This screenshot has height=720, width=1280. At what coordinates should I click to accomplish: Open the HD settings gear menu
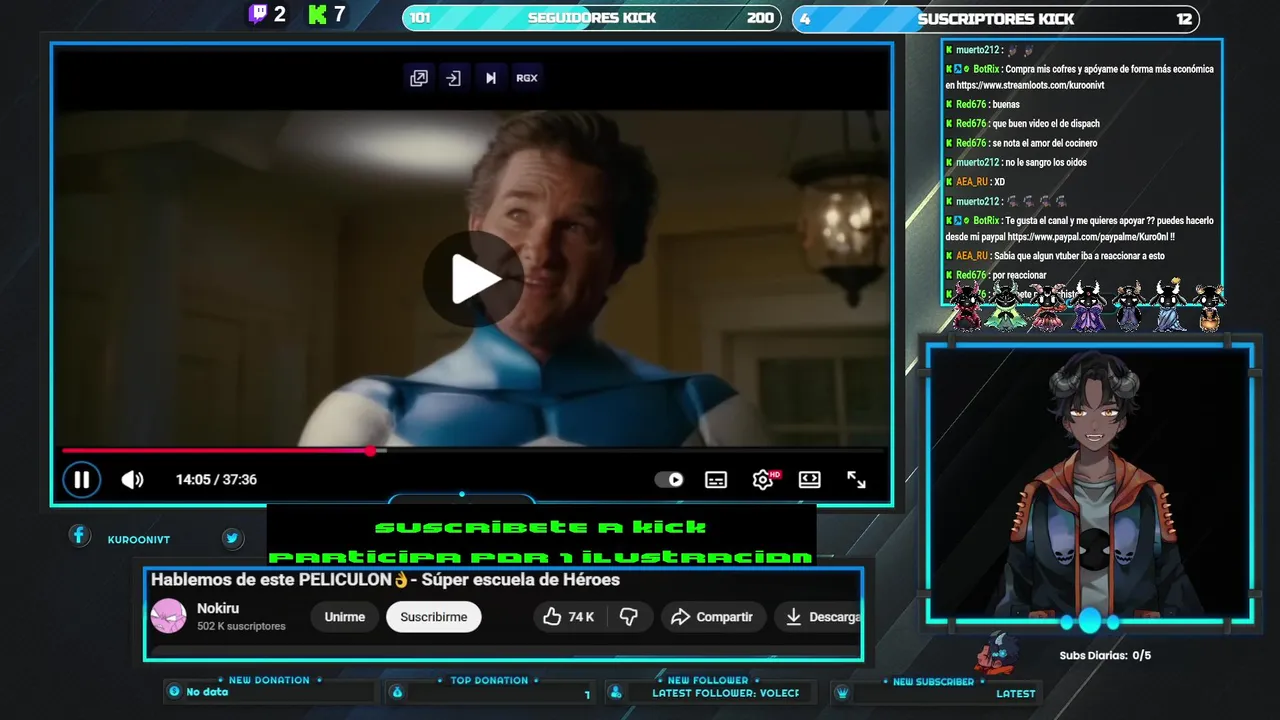point(764,480)
